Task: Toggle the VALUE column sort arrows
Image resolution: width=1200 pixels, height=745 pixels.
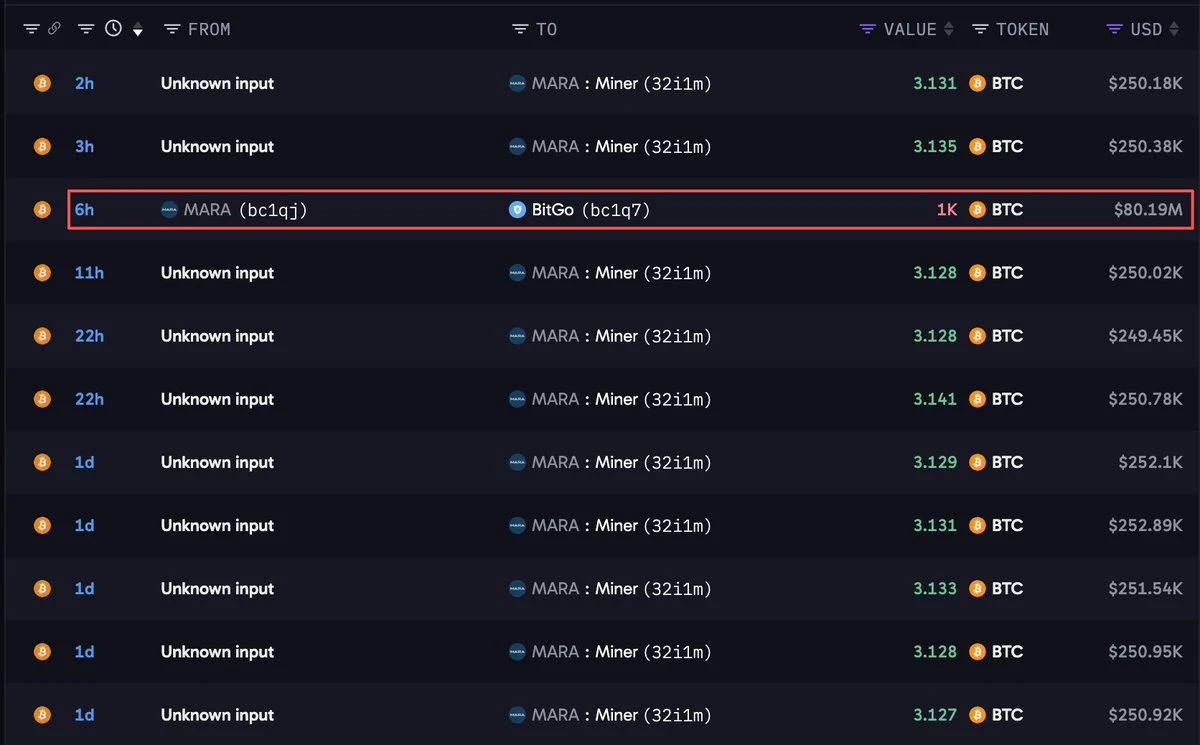Action: click(x=949, y=29)
